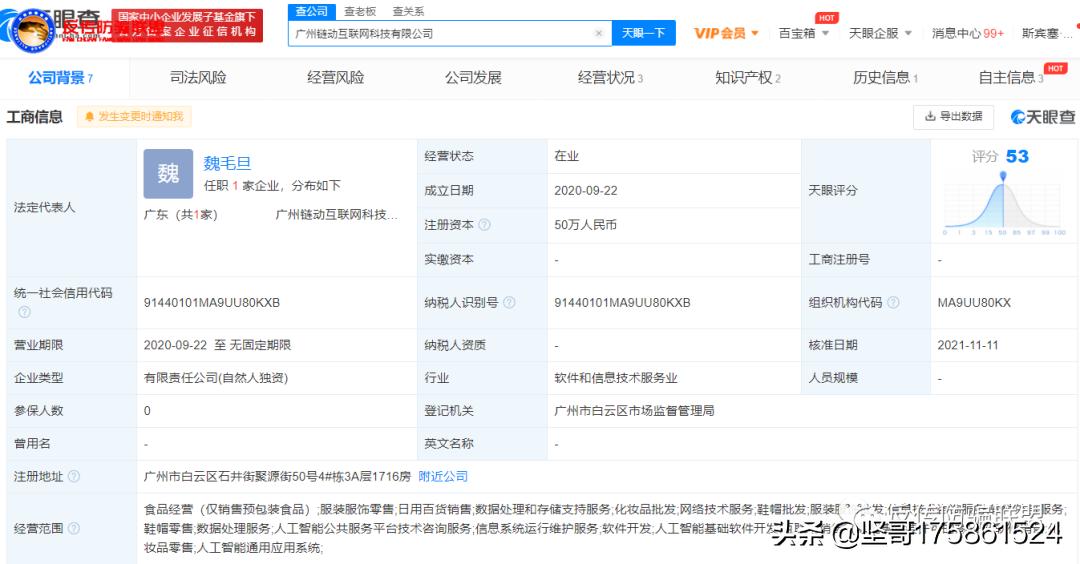
Task: Click the 天眼一下 search button
Action: coord(643,33)
